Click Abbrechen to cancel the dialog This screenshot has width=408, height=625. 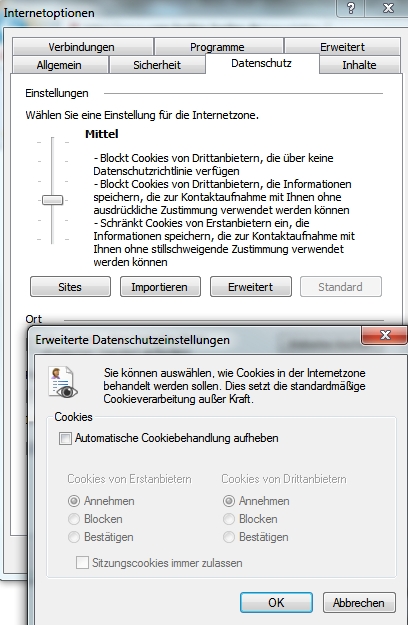point(359,602)
